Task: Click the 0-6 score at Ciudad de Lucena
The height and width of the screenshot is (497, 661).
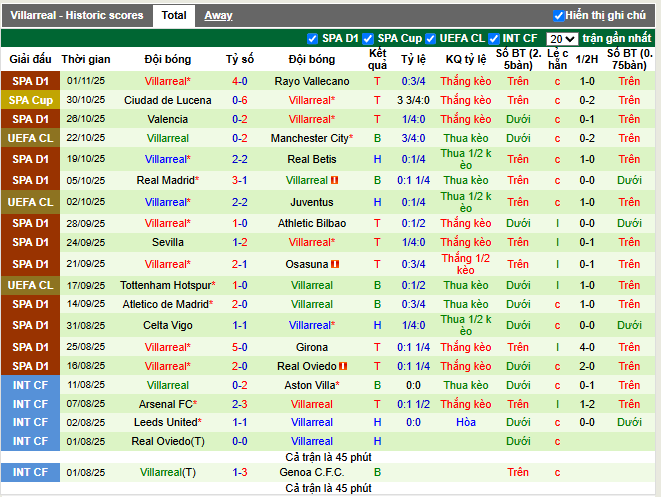Action: [x=239, y=100]
